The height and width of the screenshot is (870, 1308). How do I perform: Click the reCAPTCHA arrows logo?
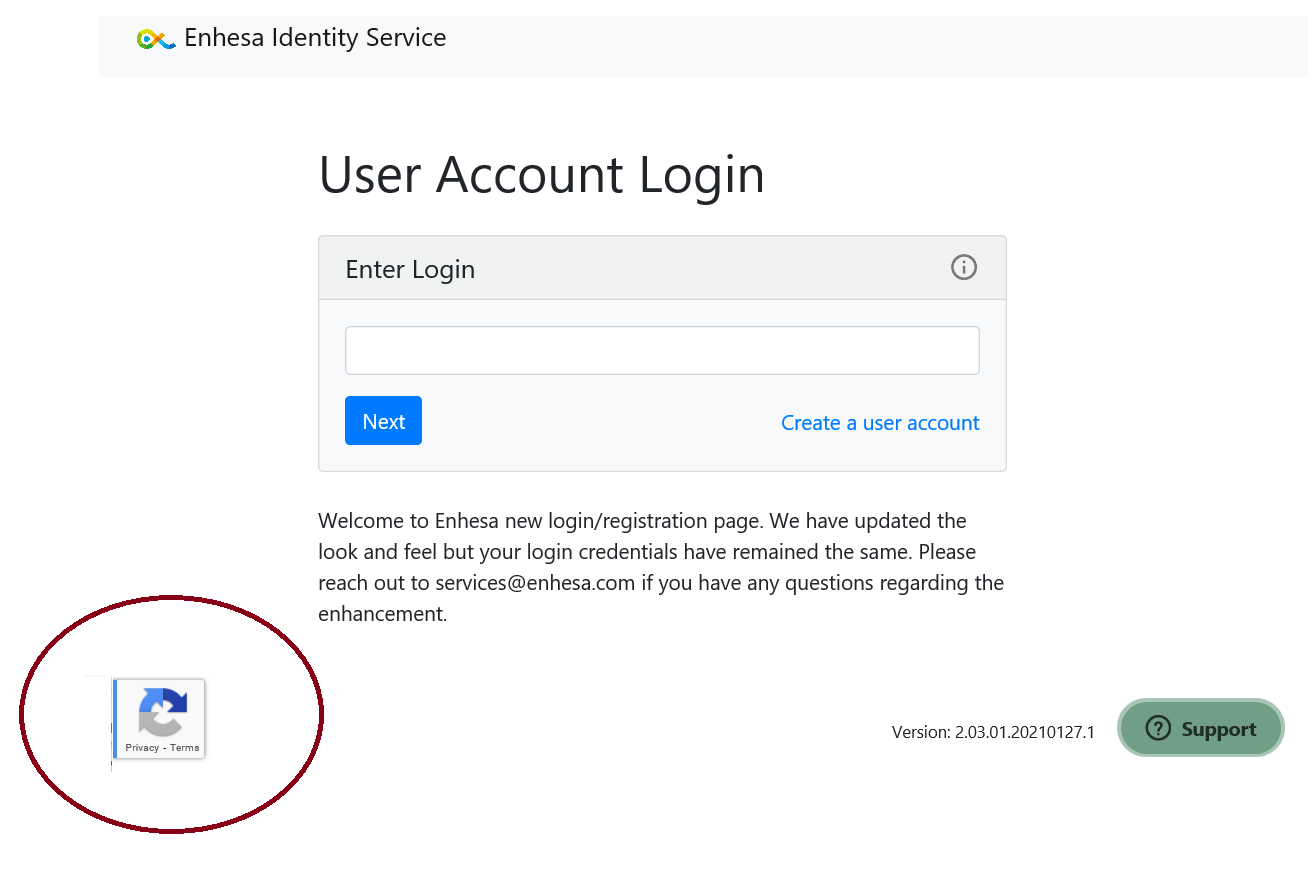(162, 711)
